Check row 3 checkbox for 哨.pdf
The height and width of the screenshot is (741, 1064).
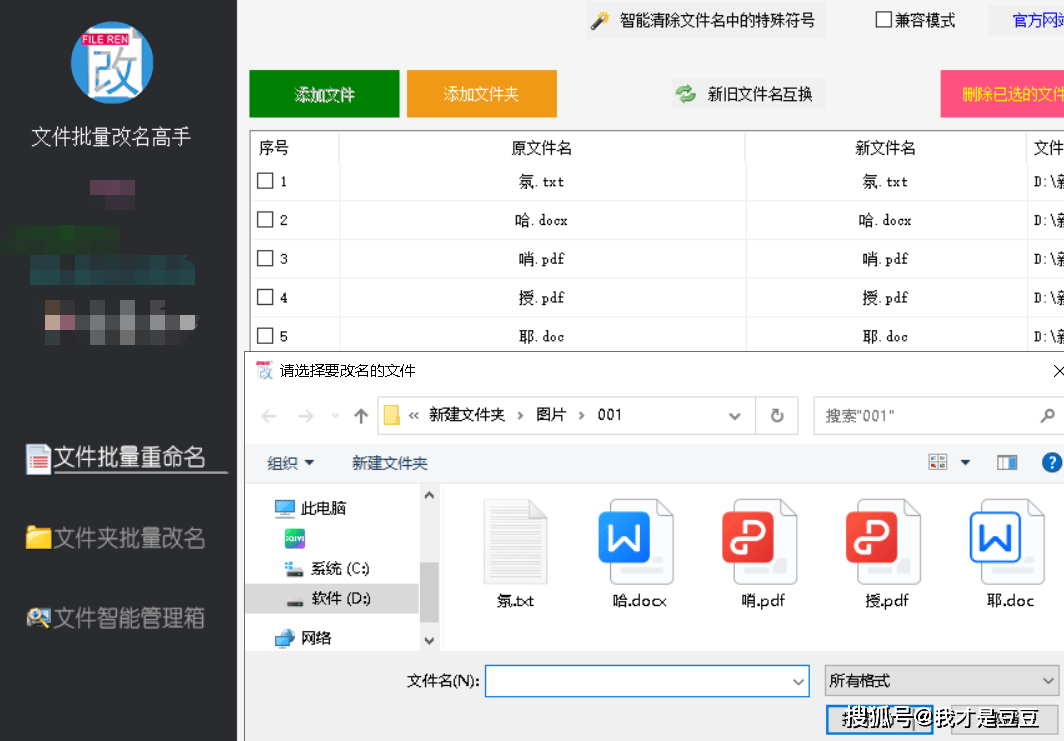pos(265,258)
